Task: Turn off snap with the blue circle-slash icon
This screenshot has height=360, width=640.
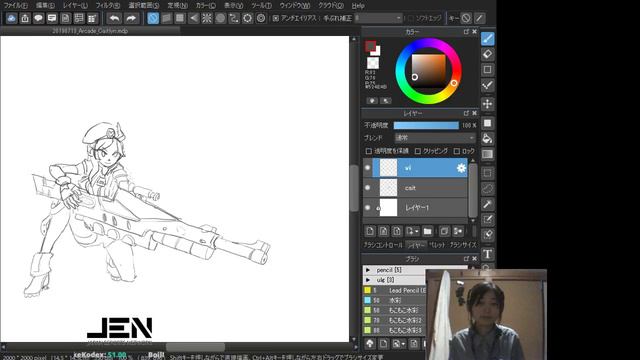Action: (x=153, y=18)
